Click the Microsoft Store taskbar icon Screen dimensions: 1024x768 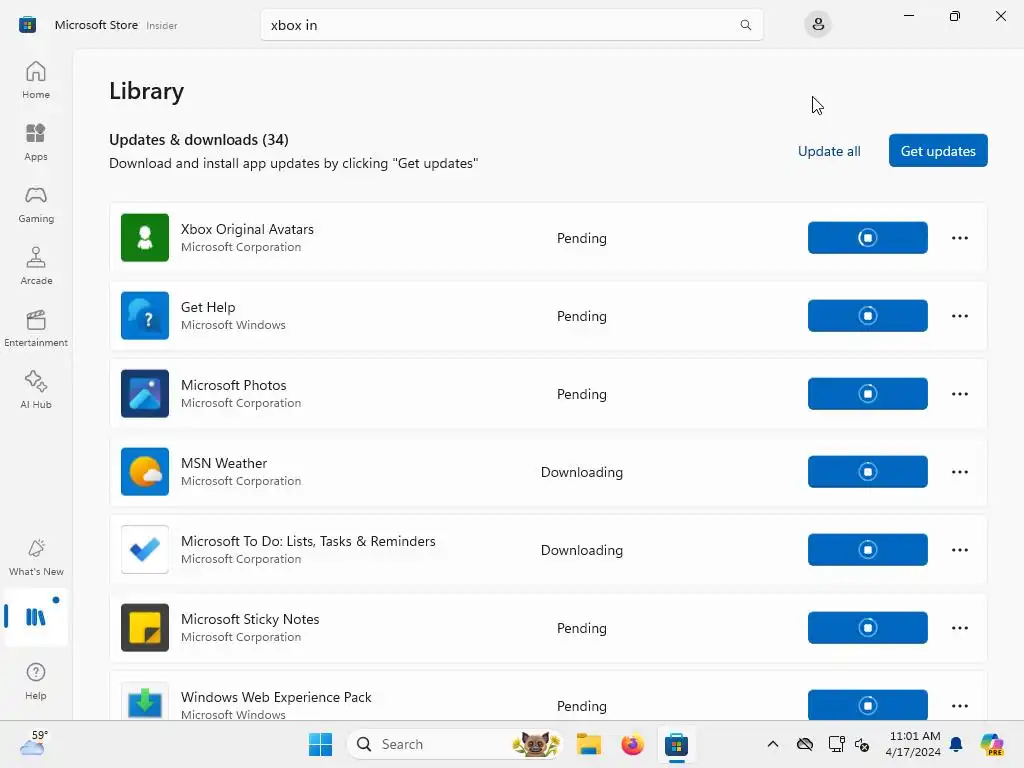677,744
